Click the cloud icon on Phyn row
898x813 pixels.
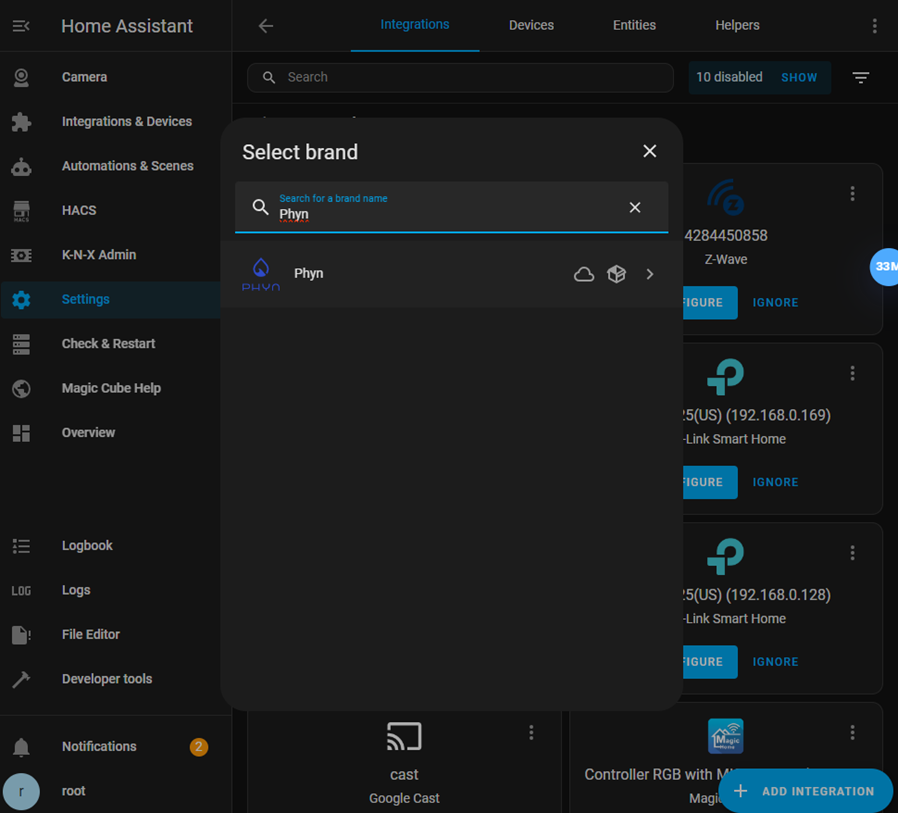coord(584,274)
